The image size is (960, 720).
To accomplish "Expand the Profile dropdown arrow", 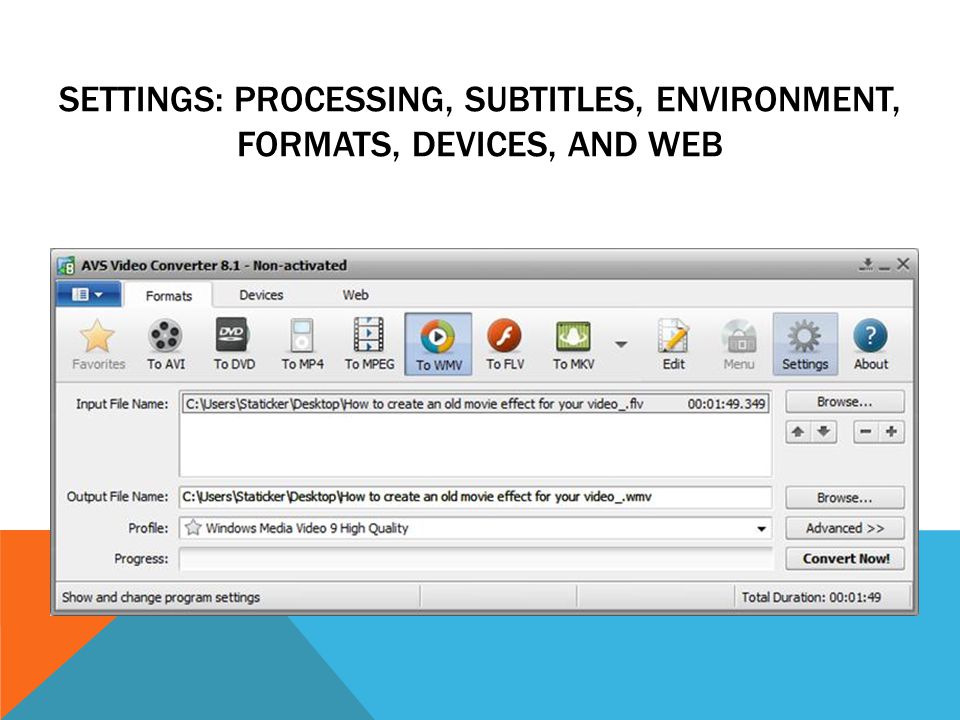I will [x=761, y=528].
